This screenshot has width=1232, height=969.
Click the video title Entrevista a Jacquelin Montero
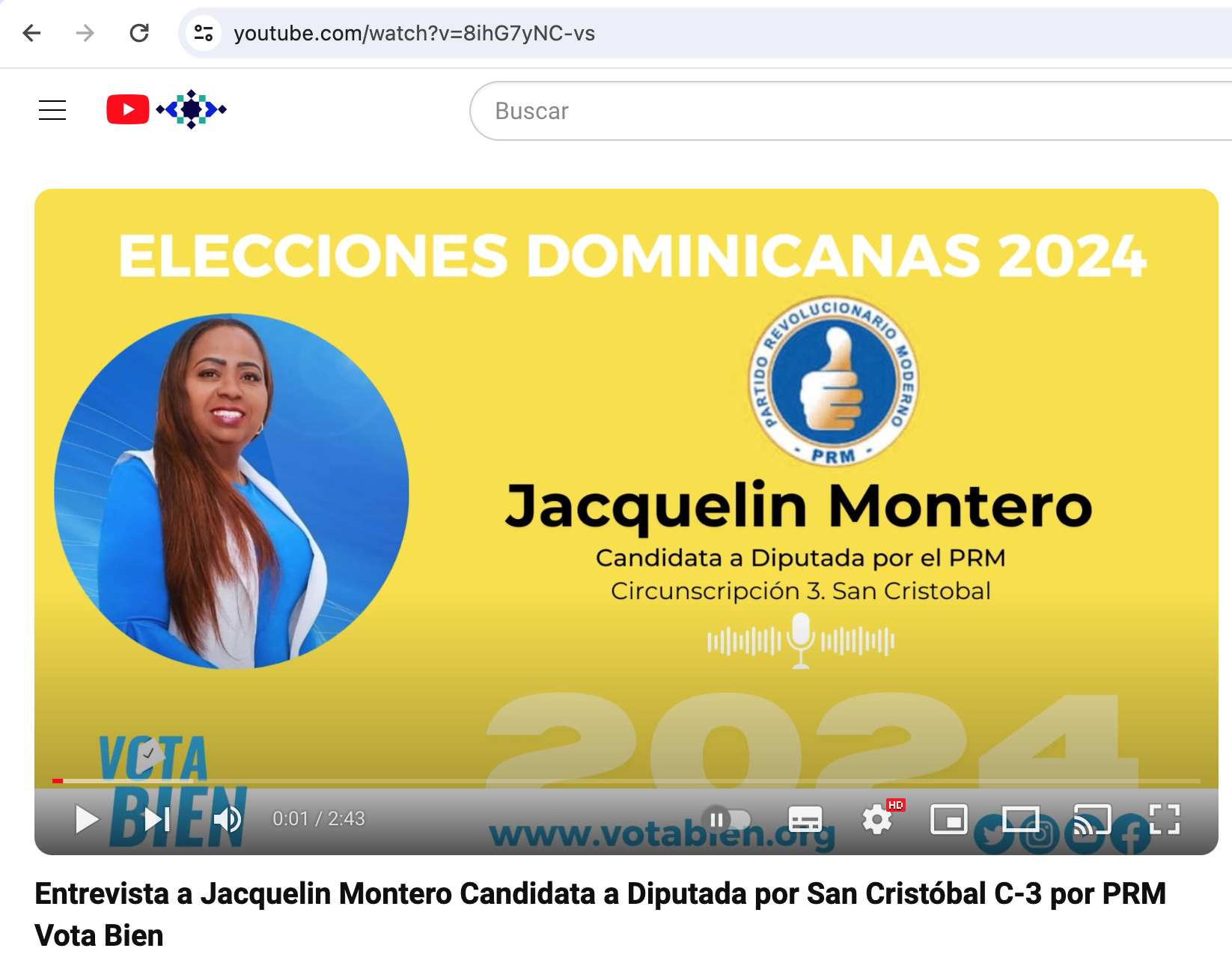[x=600, y=914]
